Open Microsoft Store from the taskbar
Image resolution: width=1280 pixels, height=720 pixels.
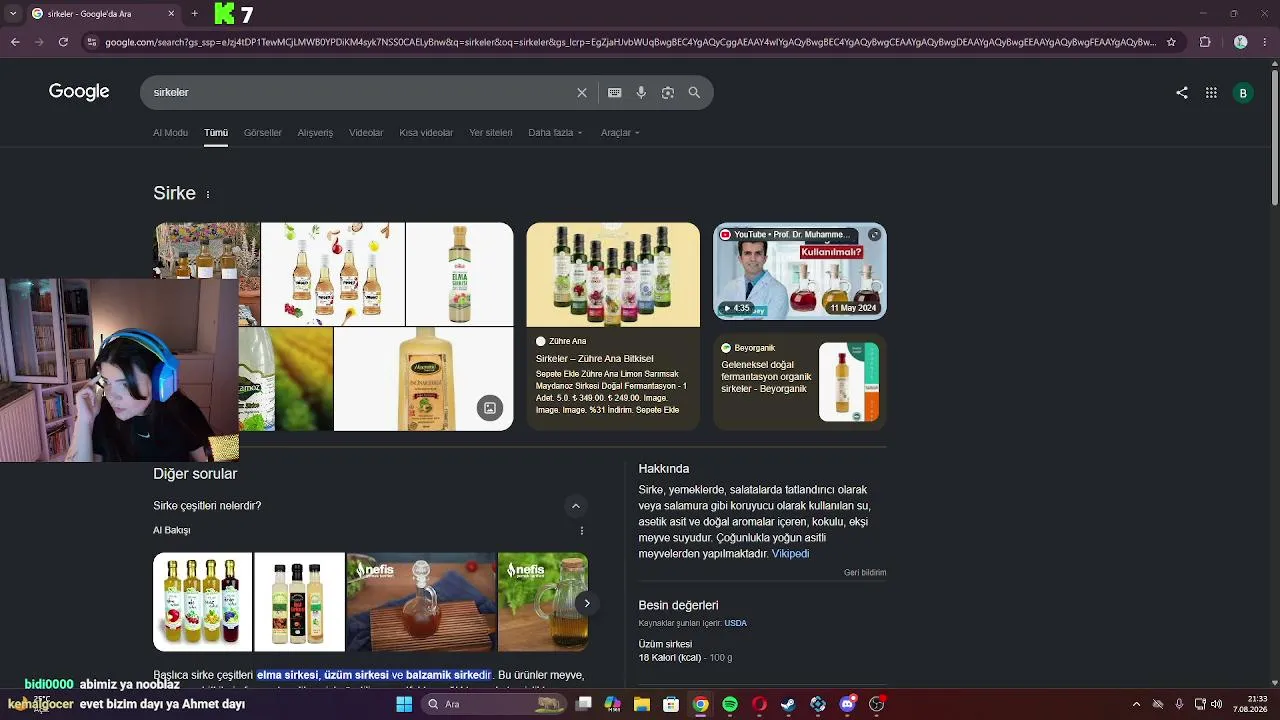coord(671,704)
